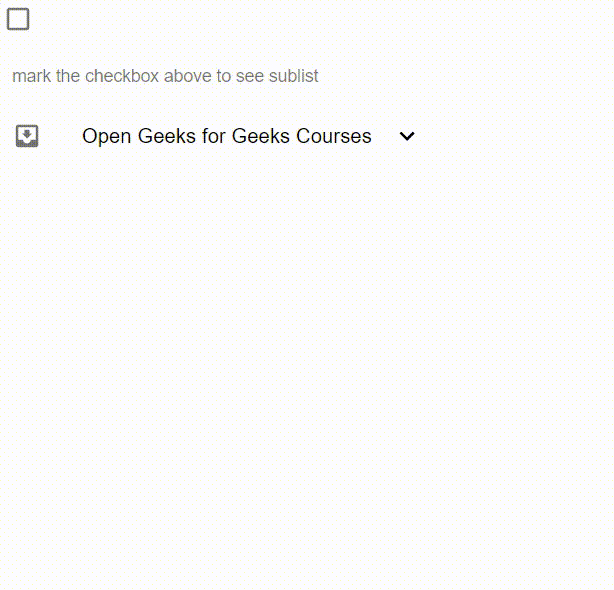Click the chevron-down icon in Courses row
The width and height of the screenshot is (614, 590).
tap(407, 136)
